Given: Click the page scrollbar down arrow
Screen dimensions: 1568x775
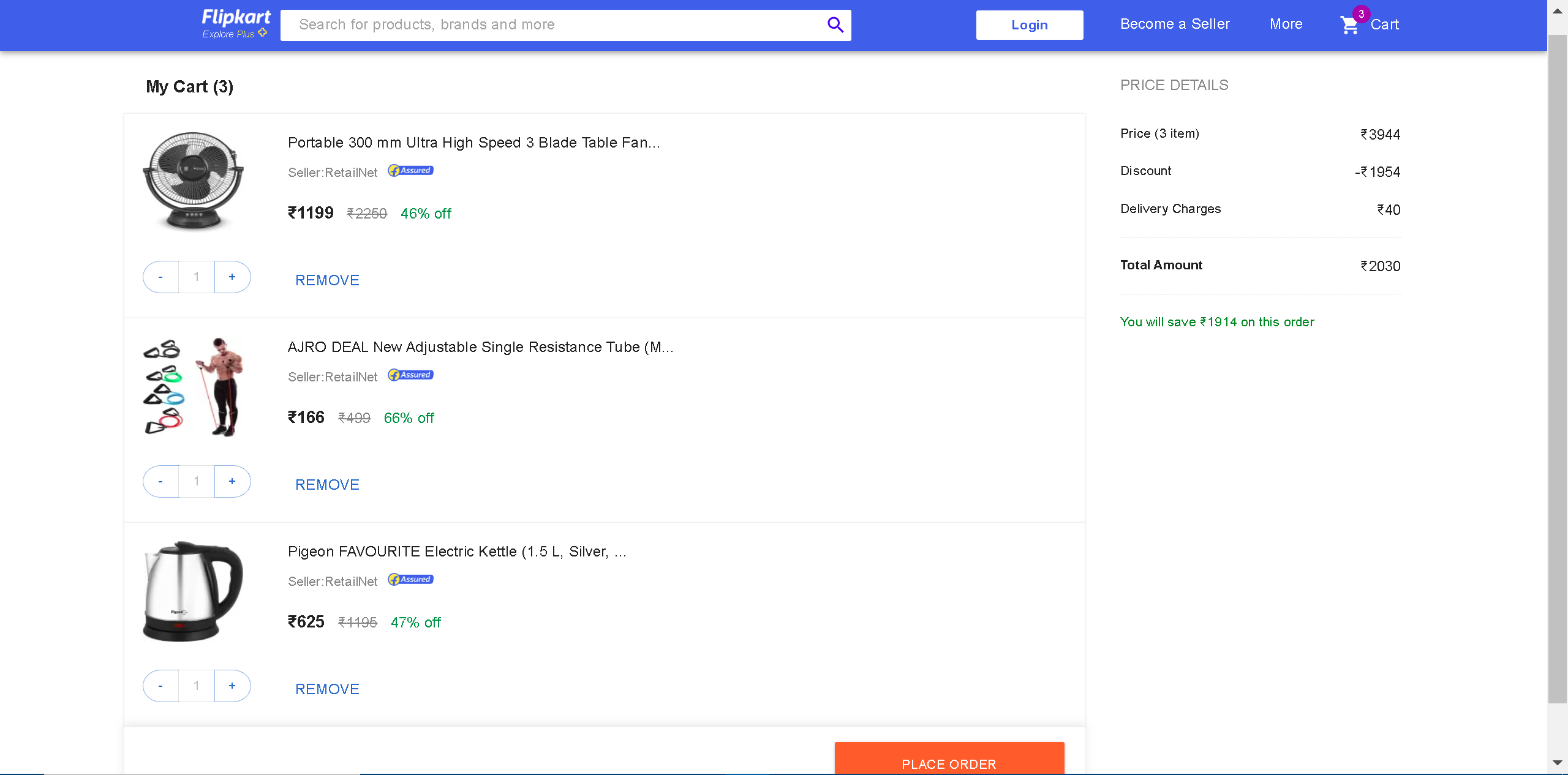Looking at the screenshot, I should [x=1557, y=763].
